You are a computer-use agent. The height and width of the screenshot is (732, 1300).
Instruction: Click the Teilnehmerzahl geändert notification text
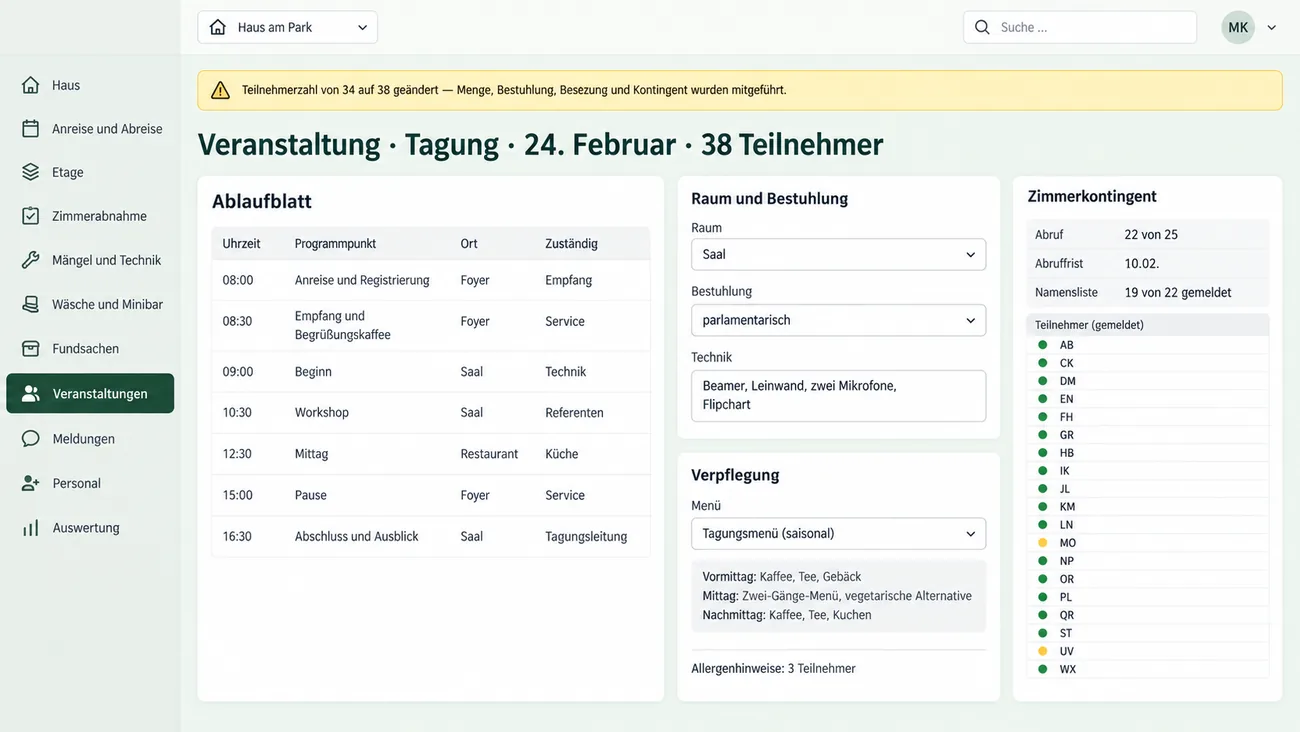click(x=514, y=90)
